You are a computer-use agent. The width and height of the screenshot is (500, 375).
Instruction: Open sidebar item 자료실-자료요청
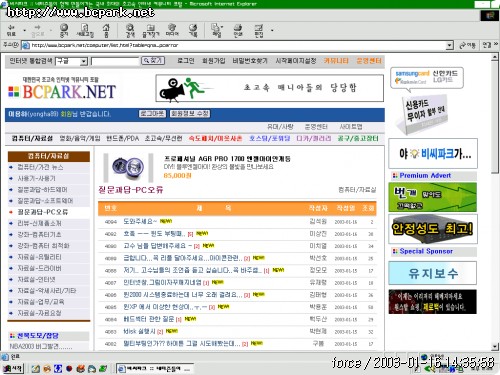[39, 313]
